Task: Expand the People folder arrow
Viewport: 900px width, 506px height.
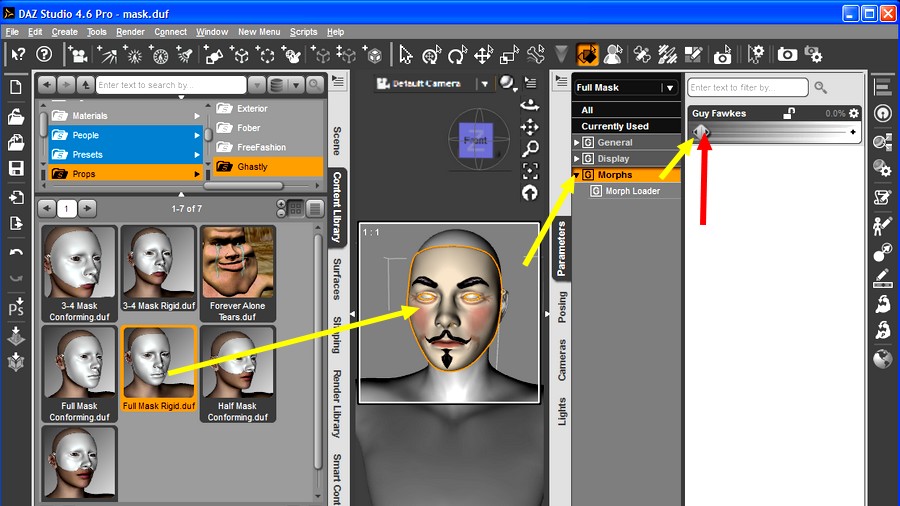Action: point(197,135)
